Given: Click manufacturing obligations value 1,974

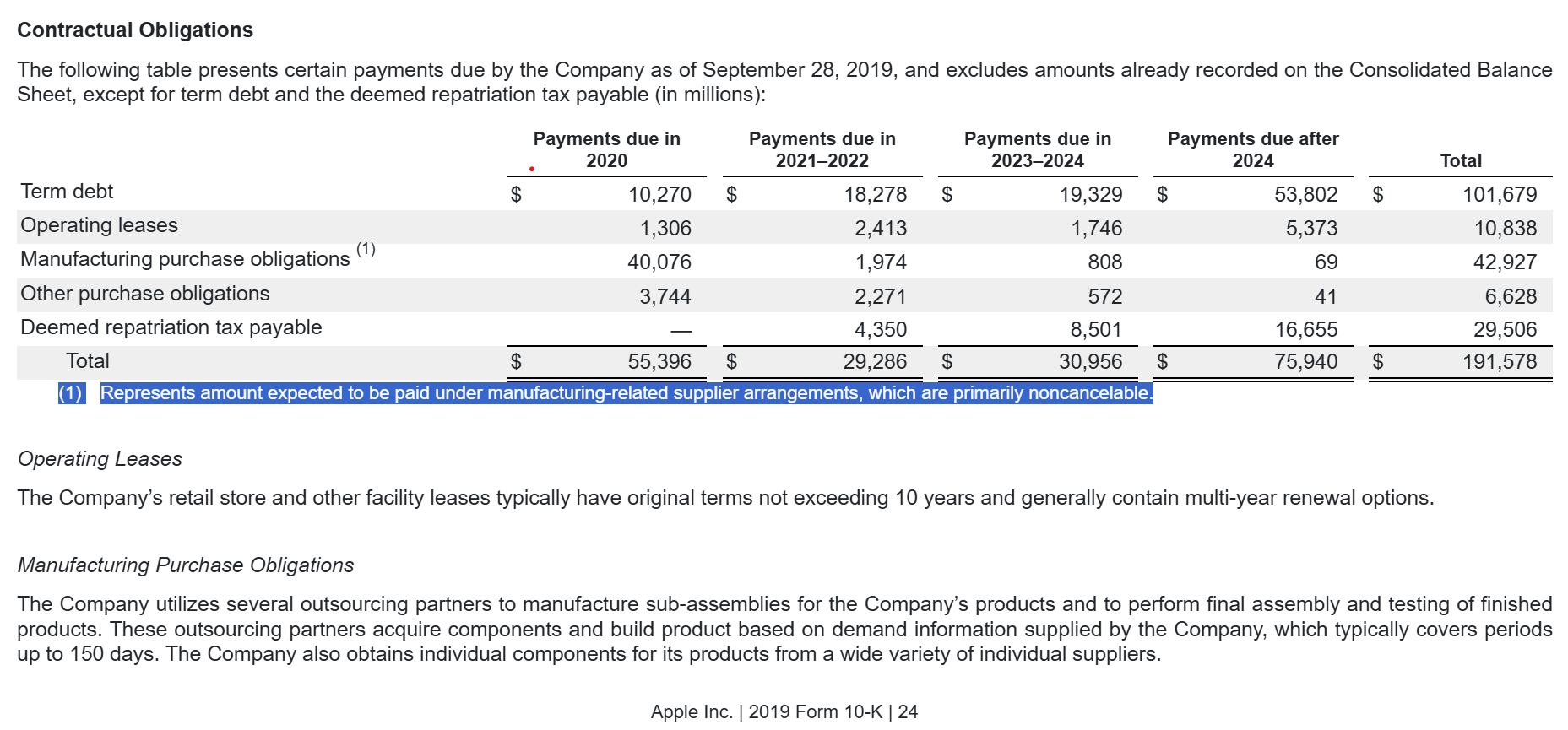Looking at the screenshot, I should (x=881, y=262).
